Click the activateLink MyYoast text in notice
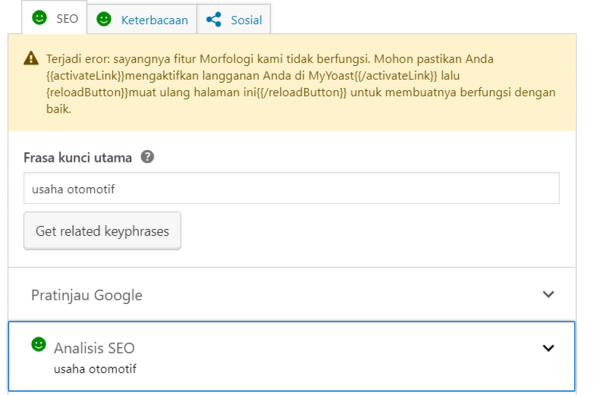 (241, 75)
